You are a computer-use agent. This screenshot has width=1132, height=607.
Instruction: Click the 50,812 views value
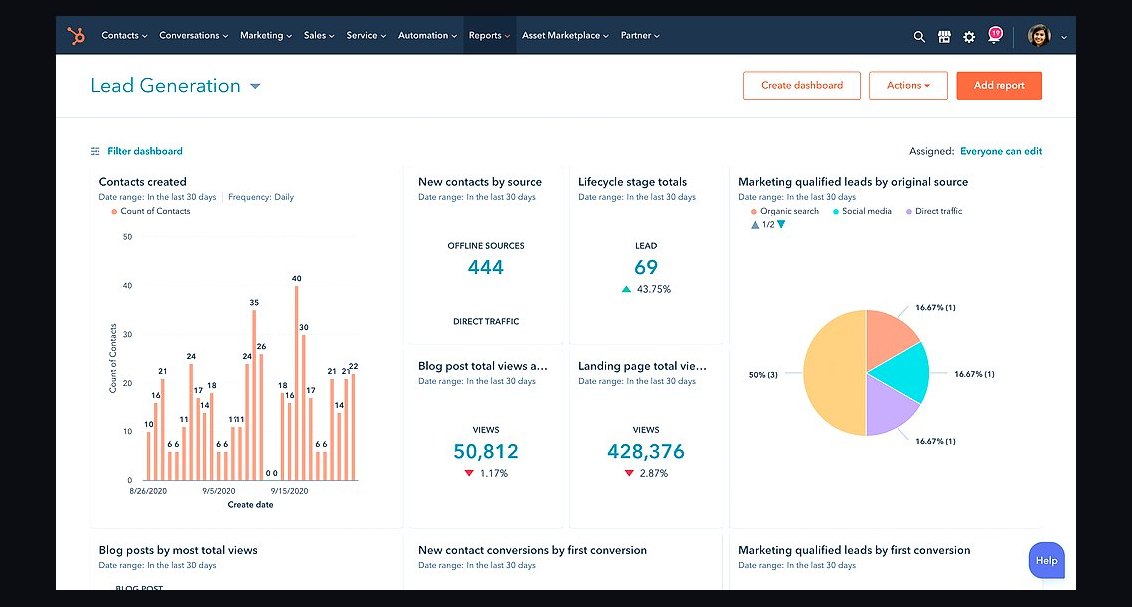pyautogui.click(x=486, y=452)
